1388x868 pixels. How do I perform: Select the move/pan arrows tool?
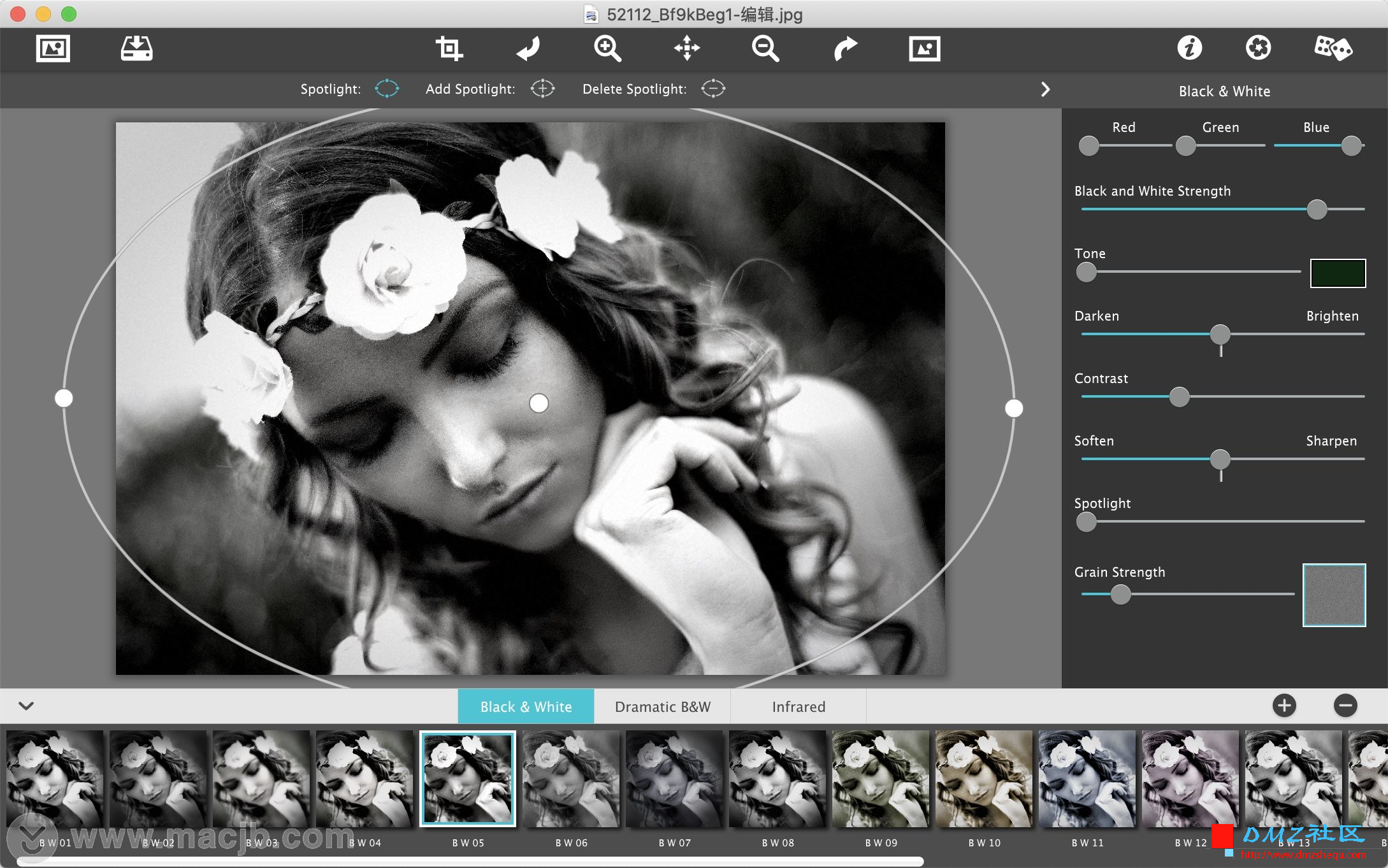coord(687,48)
